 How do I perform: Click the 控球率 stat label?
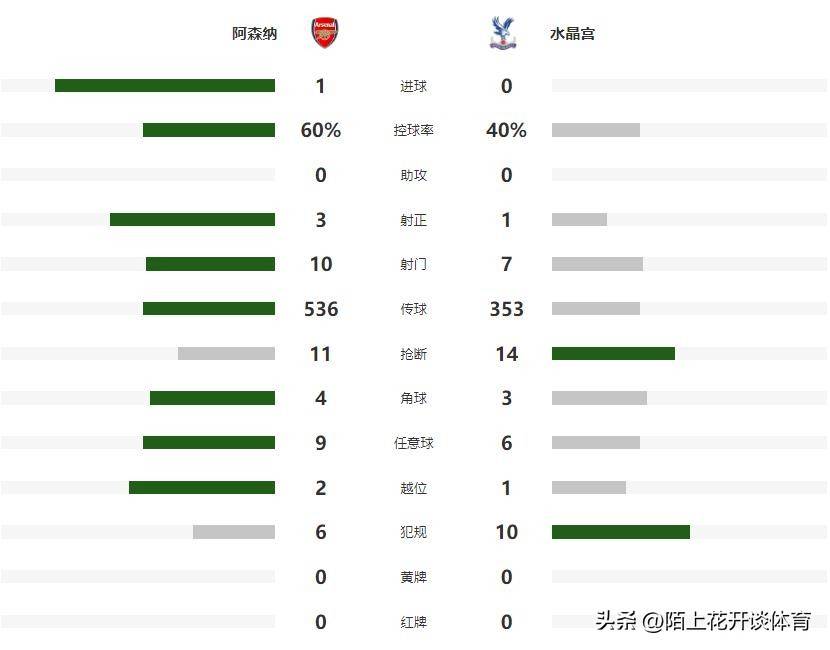[x=413, y=131]
